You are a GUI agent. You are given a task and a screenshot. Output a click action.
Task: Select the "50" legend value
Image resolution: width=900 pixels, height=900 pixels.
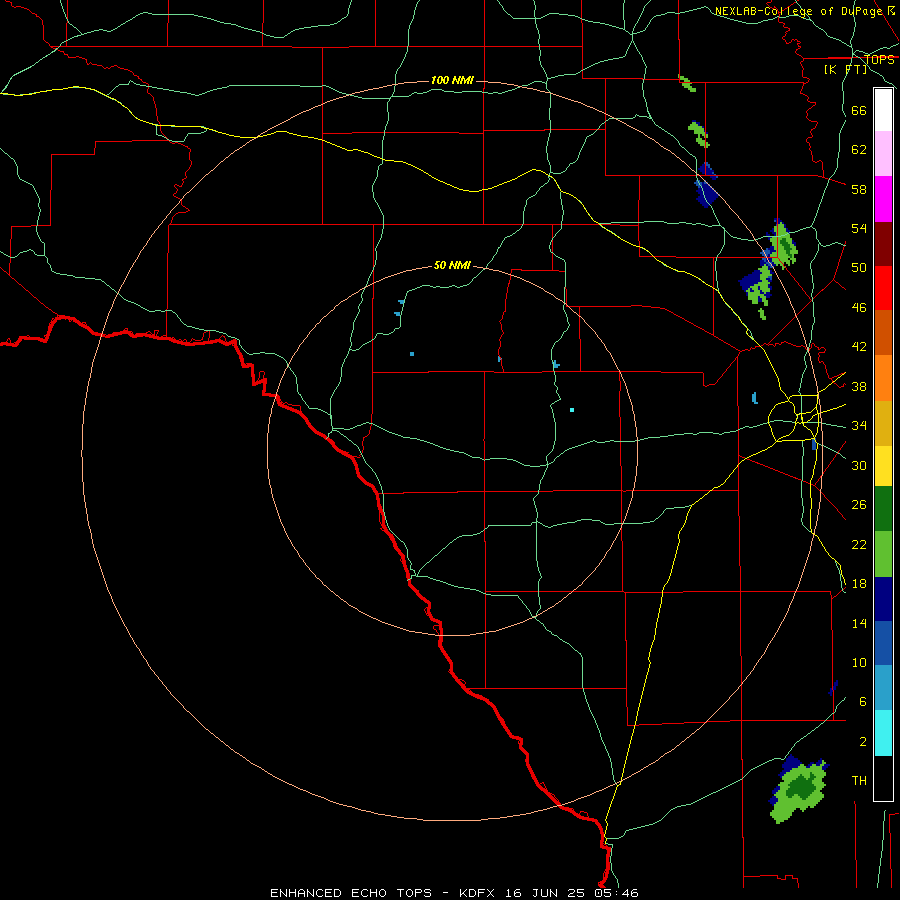tap(859, 268)
